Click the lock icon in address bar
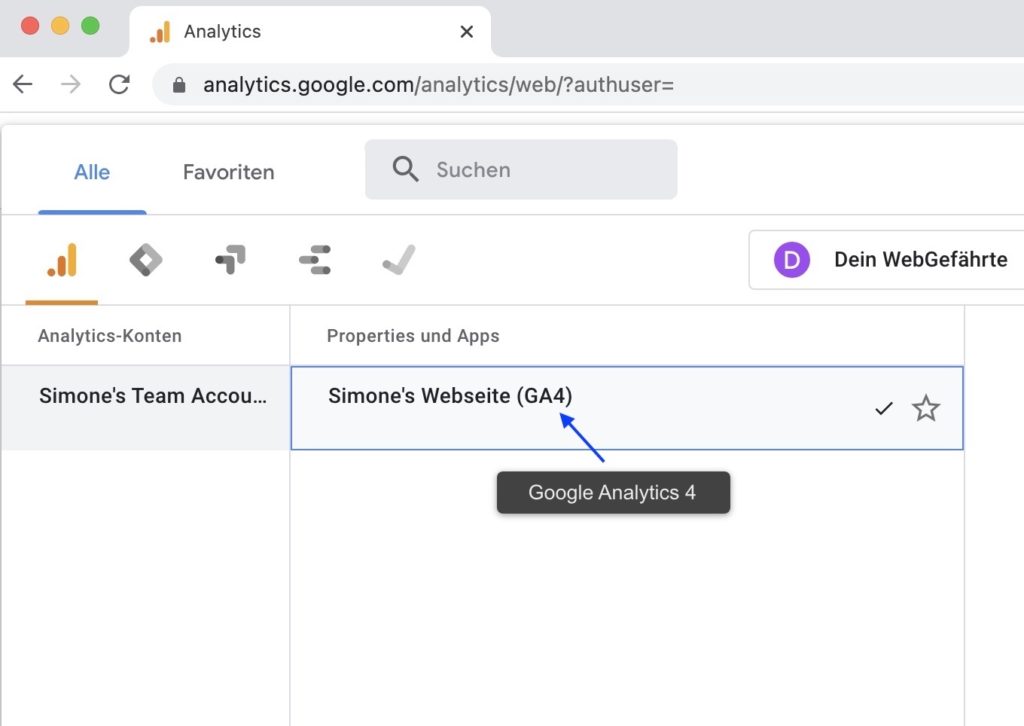Image resolution: width=1024 pixels, height=726 pixels. coord(179,85)
